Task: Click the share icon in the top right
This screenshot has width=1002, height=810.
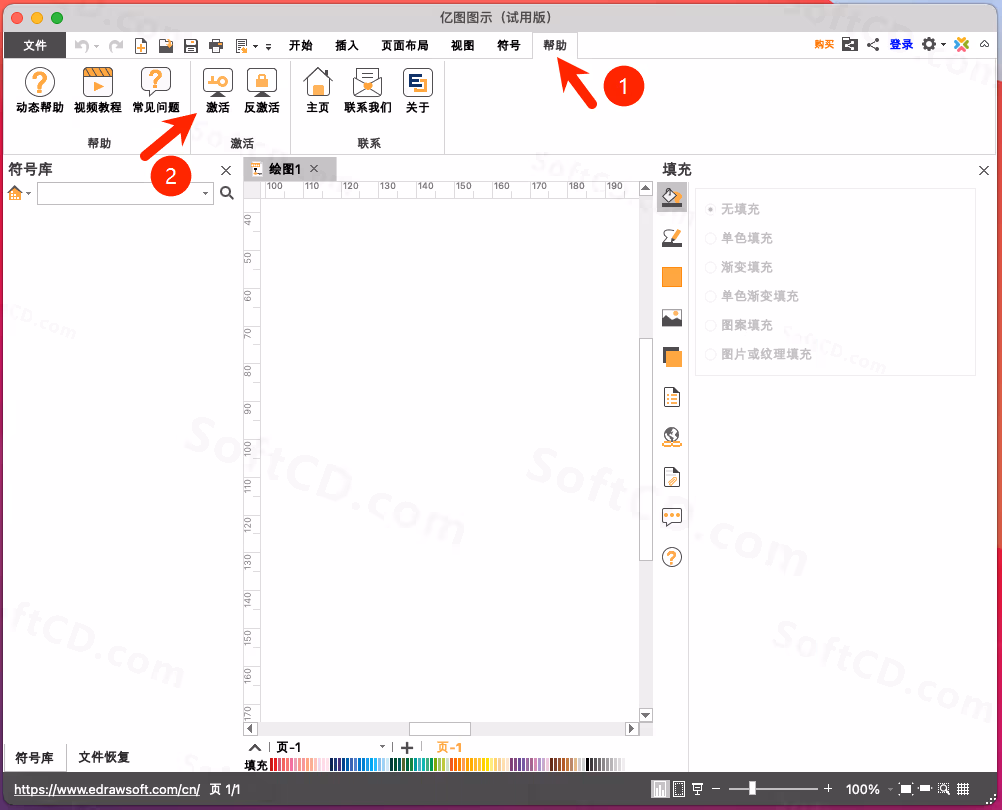Action: point(873,44)
